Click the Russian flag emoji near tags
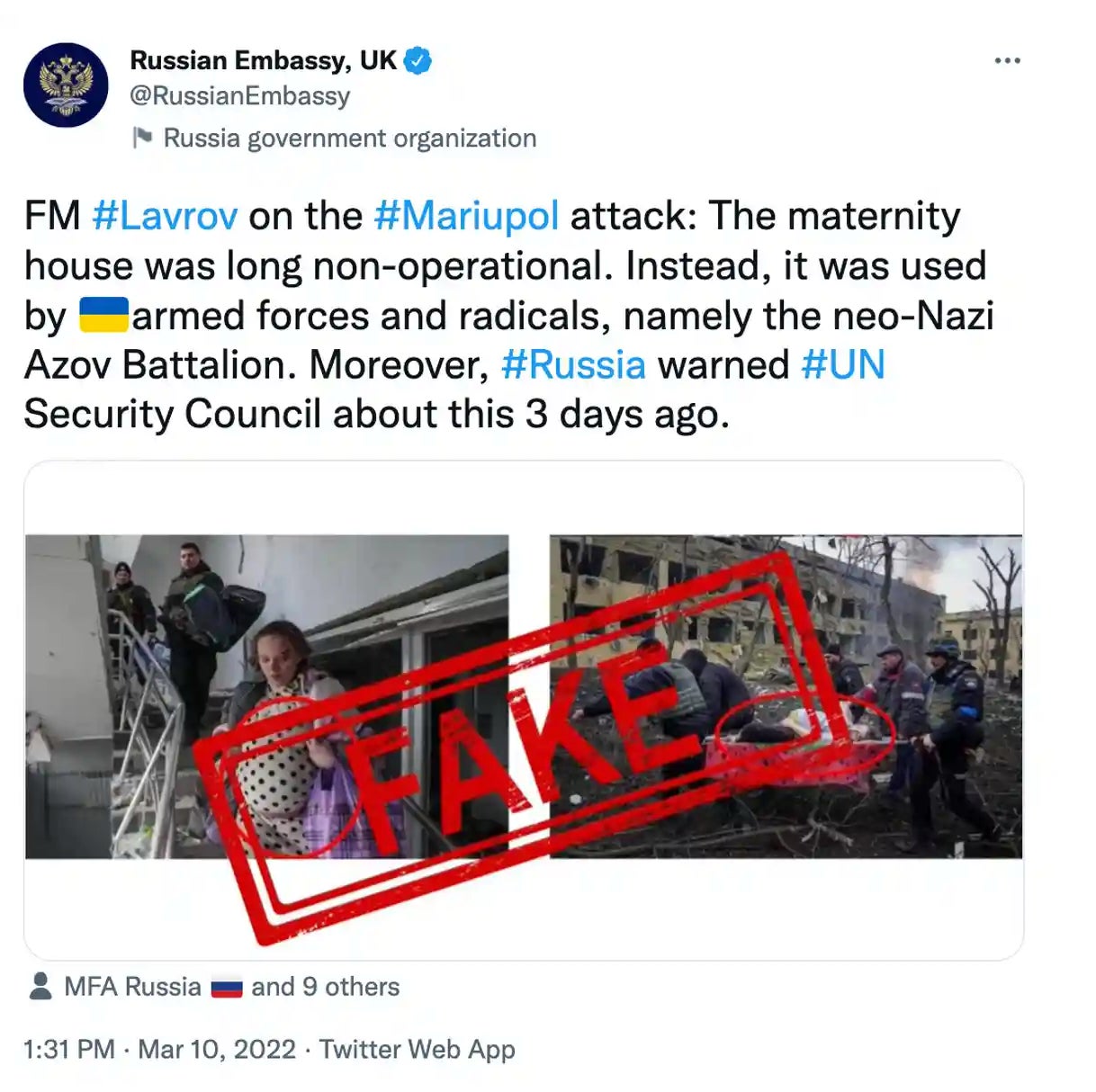The height and width of the screenshot is (1092, 1096). click(227, 989)
